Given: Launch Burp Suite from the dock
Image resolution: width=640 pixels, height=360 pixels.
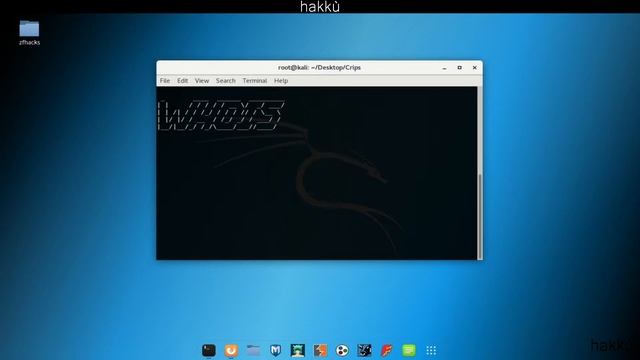Looking at the screenshot, I should click(x=320, y=350).
